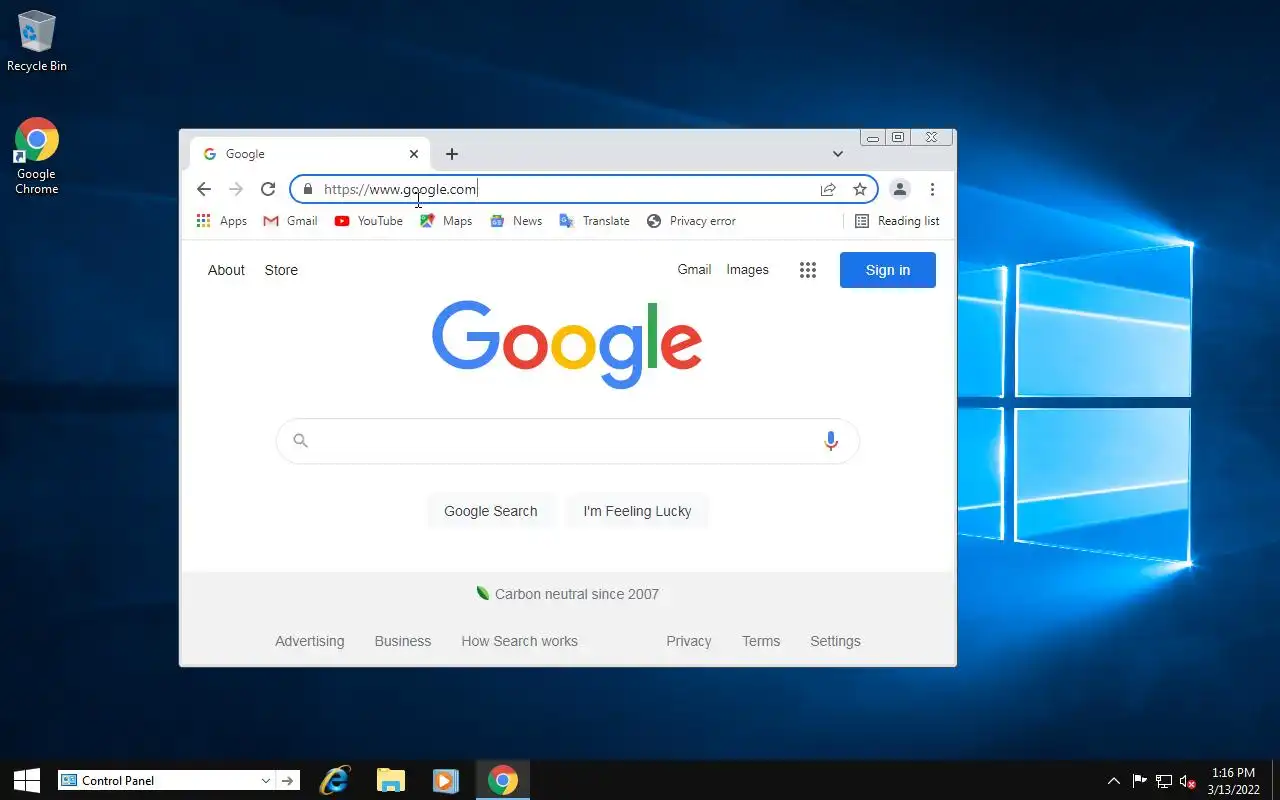Open the Gmail link on the Google page

[x=694, y=270]
